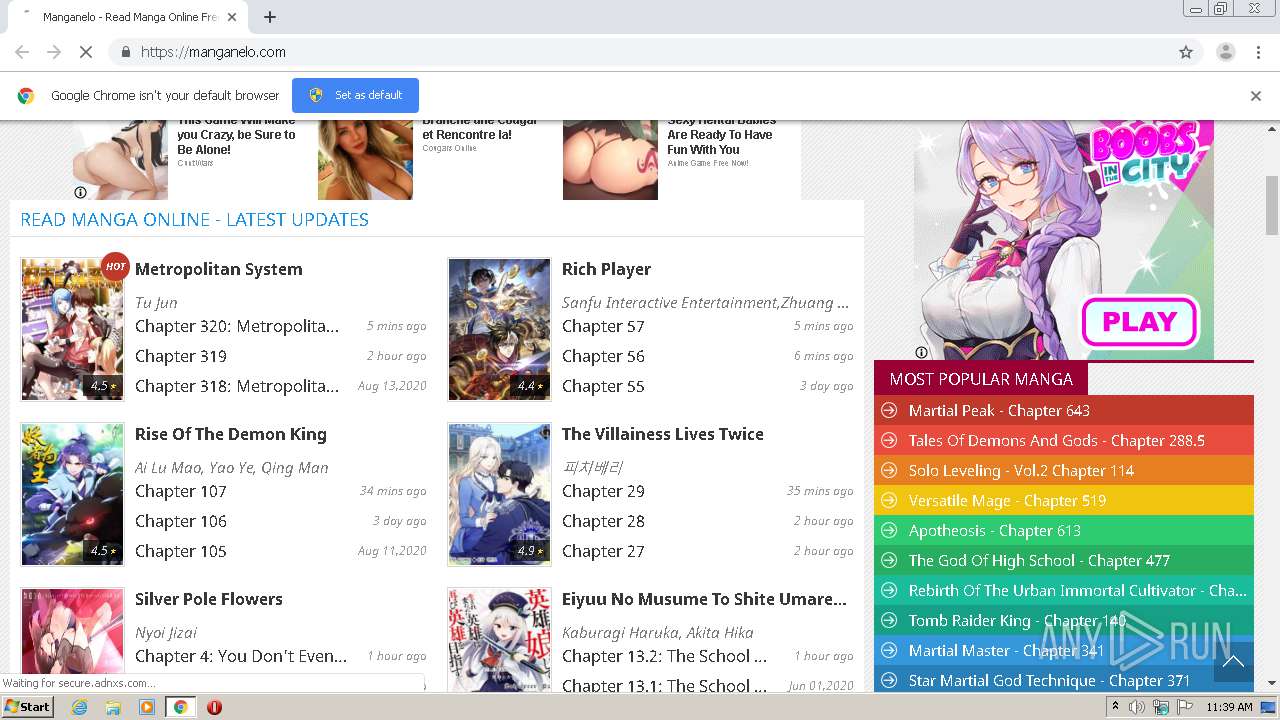The height and width of the screenshot is (720, 1280).
Task: Click the system clock showing 11:39 AM
Action: point(1229,707)
